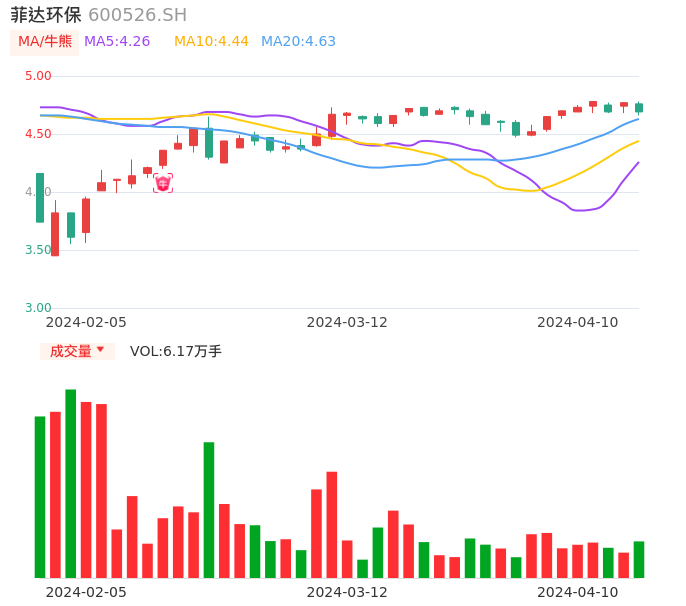Click the bull market marker icon on the chart
This screenshot has height=606, width=686.
pos(163,183)
